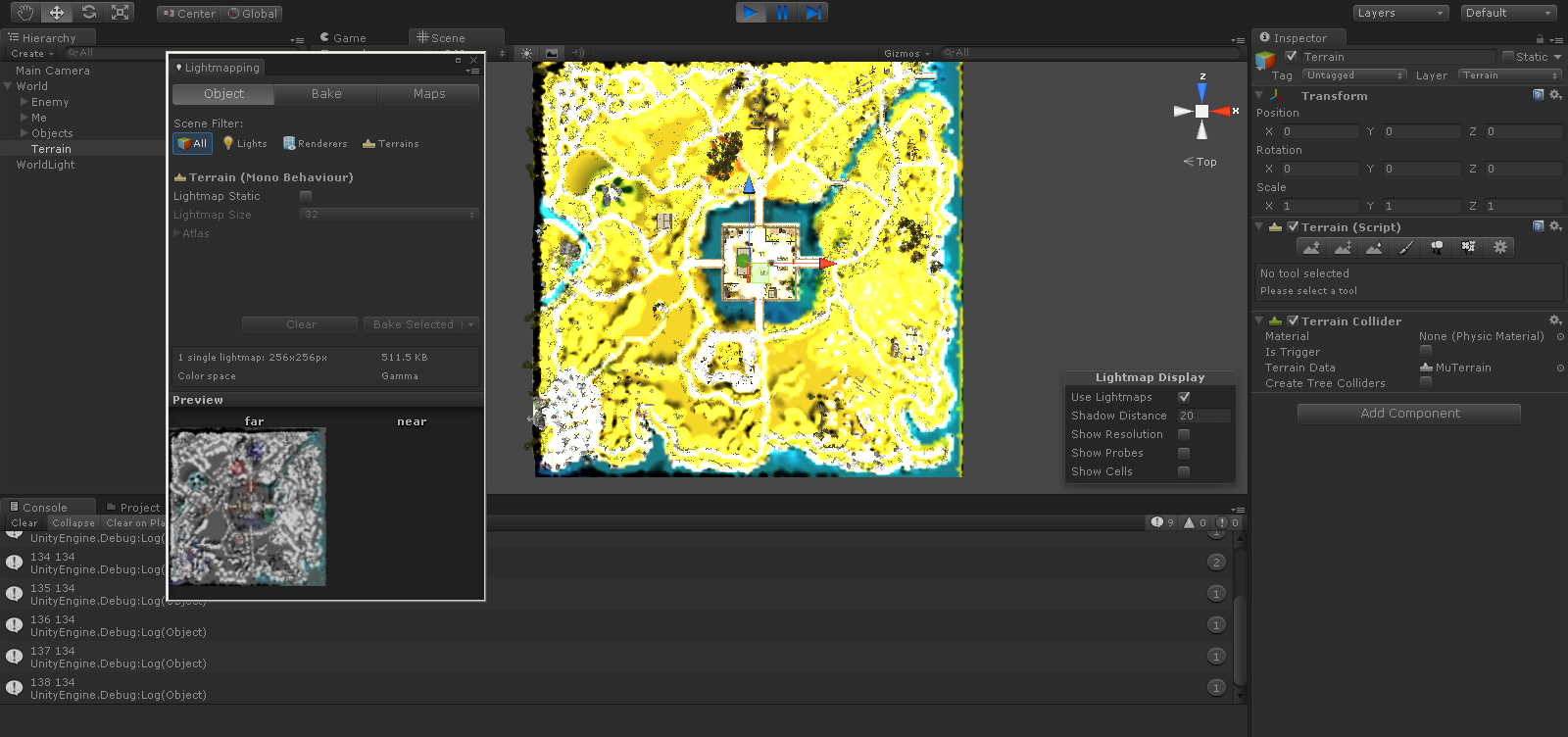Open the Layer Terrain dropdown

tap(1509, 75)
